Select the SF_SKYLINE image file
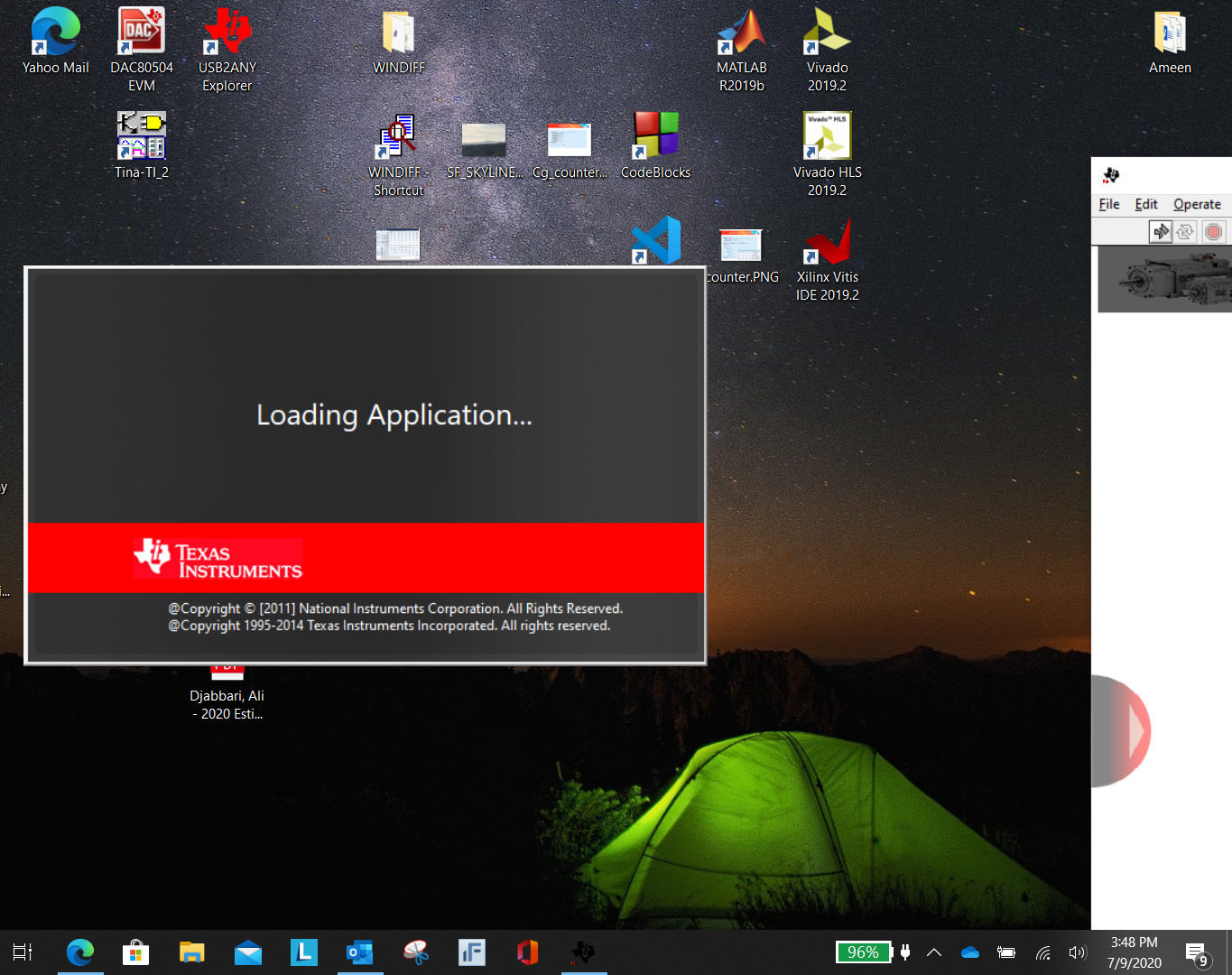1232x975 pixels. (484, 150)
